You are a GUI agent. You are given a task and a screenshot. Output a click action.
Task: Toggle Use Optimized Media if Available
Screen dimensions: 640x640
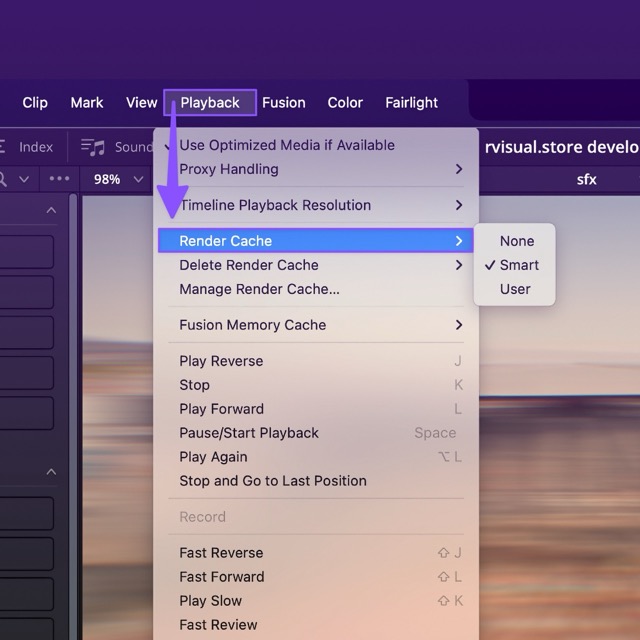[x=287, y=145]
